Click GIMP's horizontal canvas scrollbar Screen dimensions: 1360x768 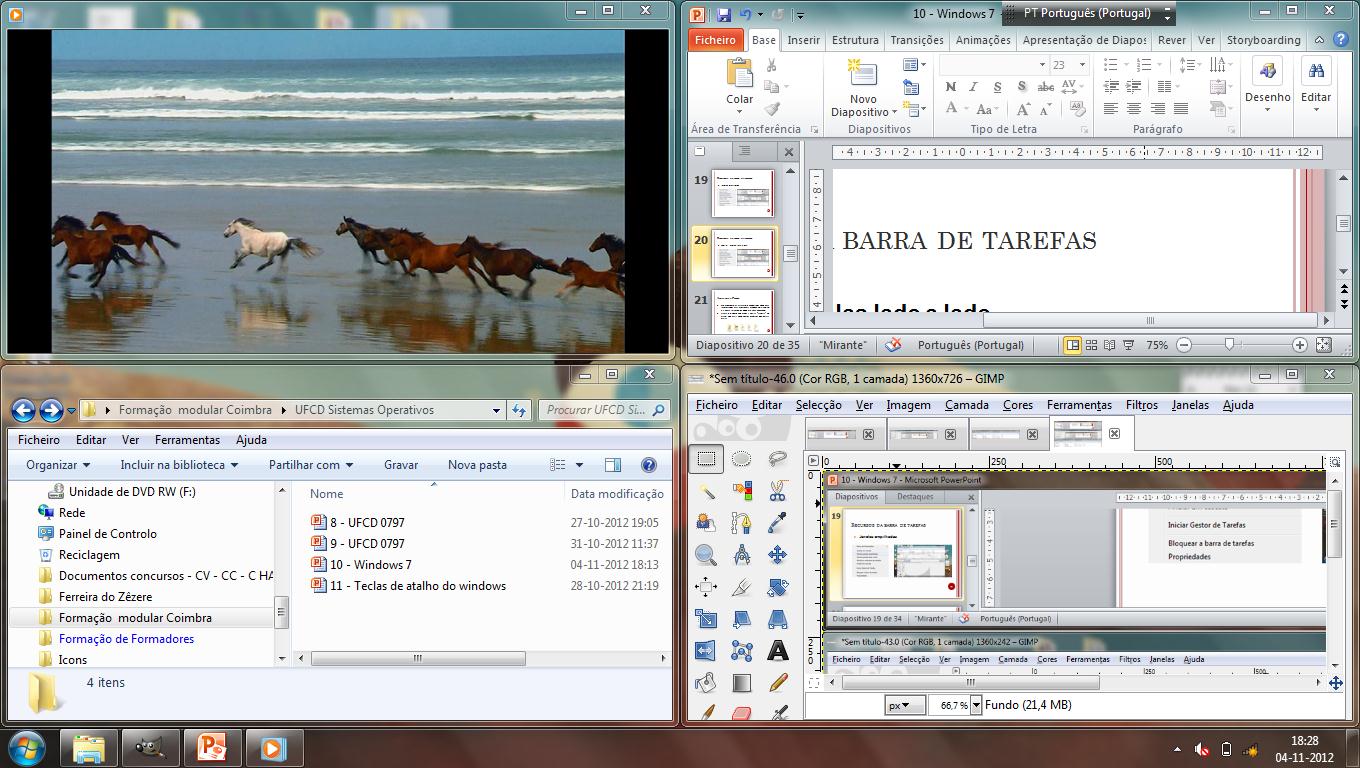(x=970, y=683)
